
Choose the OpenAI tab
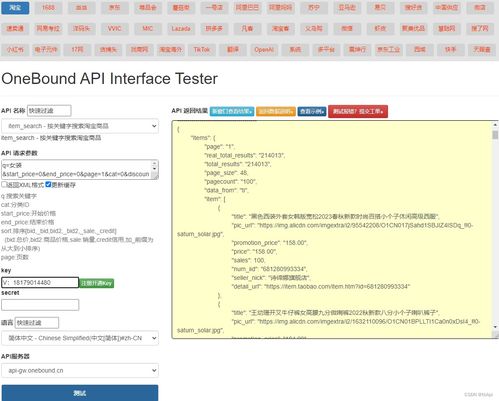[x=264, y=50]
